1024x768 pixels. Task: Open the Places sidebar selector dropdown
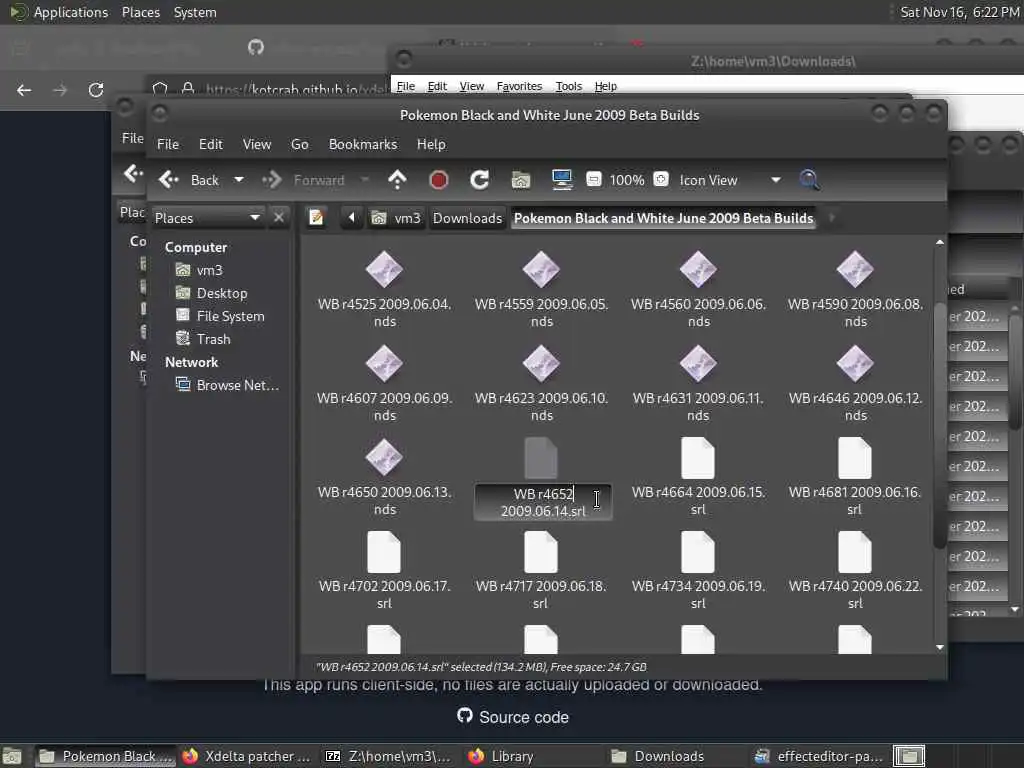[x=207, y=217]
